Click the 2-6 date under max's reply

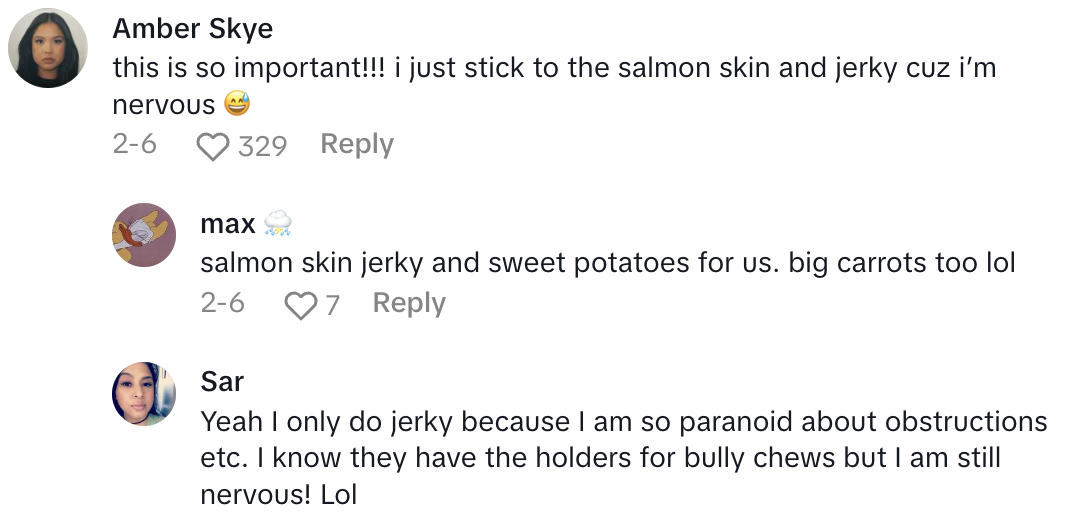point(222,303)
